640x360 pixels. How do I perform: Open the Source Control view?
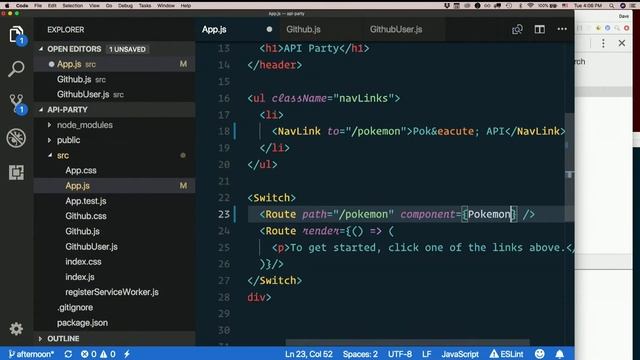(16, 104)
